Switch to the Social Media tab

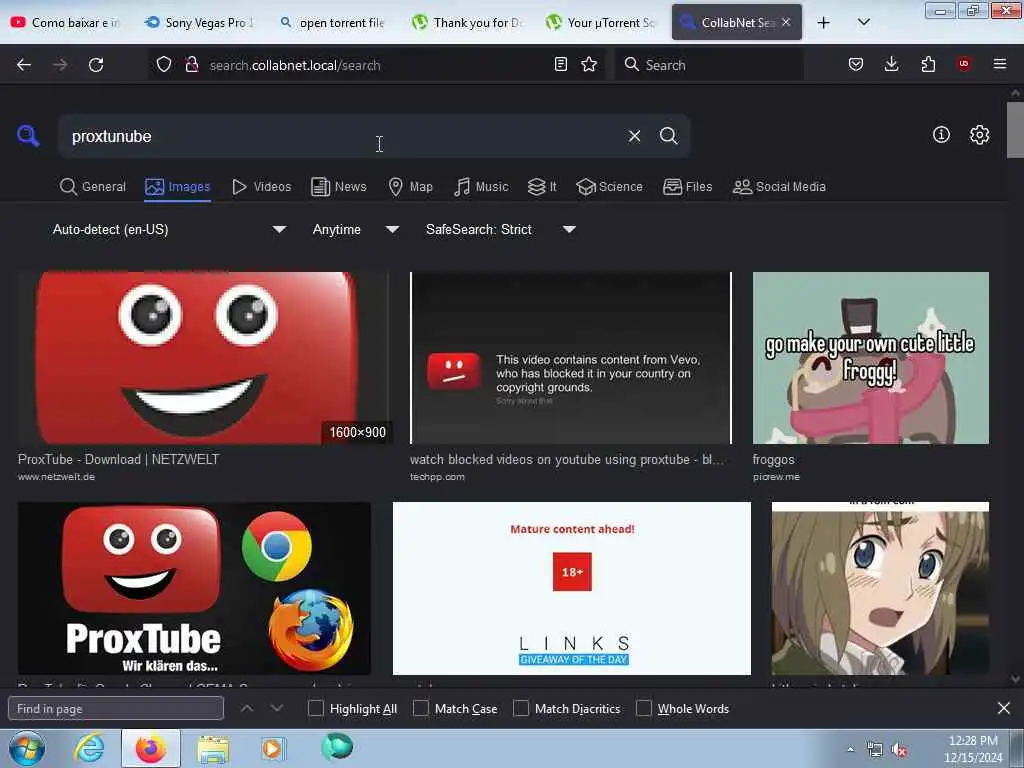(x=779, y=187)
